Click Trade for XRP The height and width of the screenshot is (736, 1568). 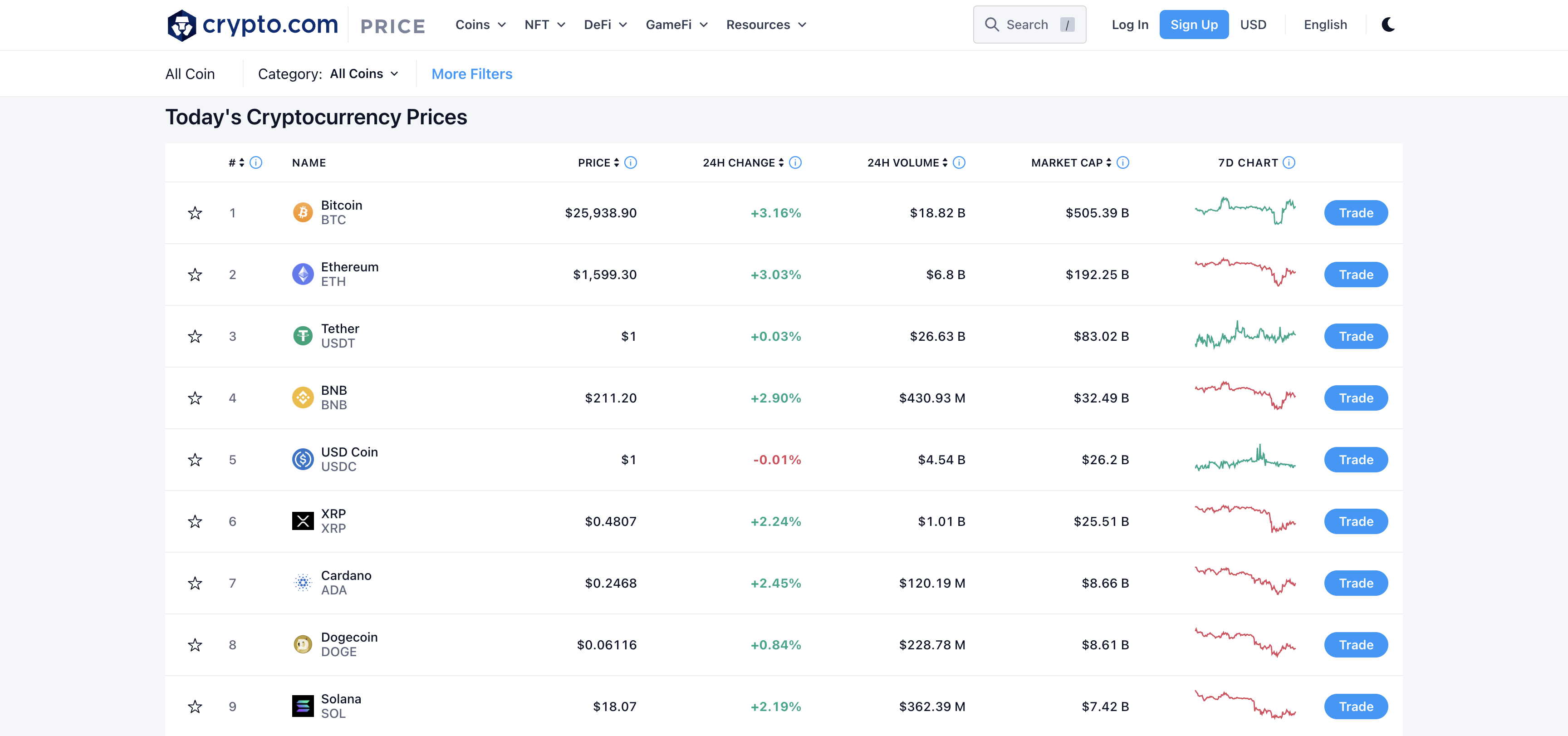pyautogui.click(x=1356, y=521)
